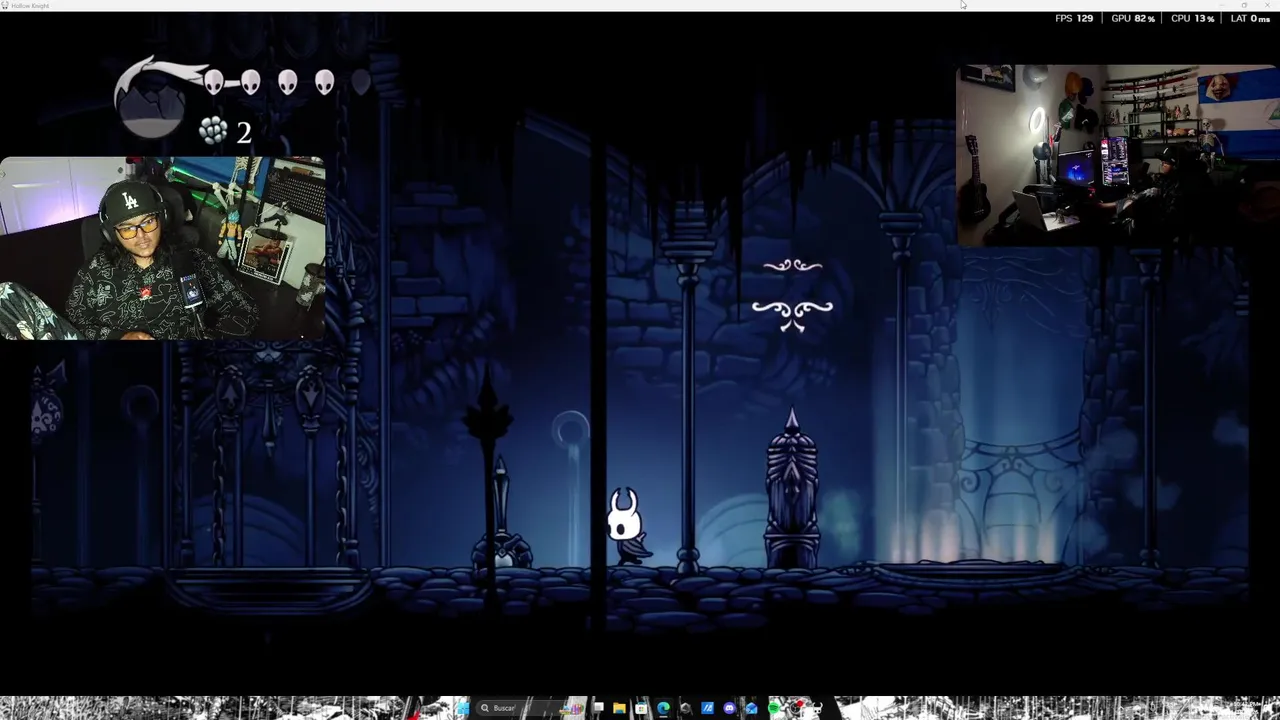
Task: Click the GPU 82% readout
Action: pos(1133,18)
